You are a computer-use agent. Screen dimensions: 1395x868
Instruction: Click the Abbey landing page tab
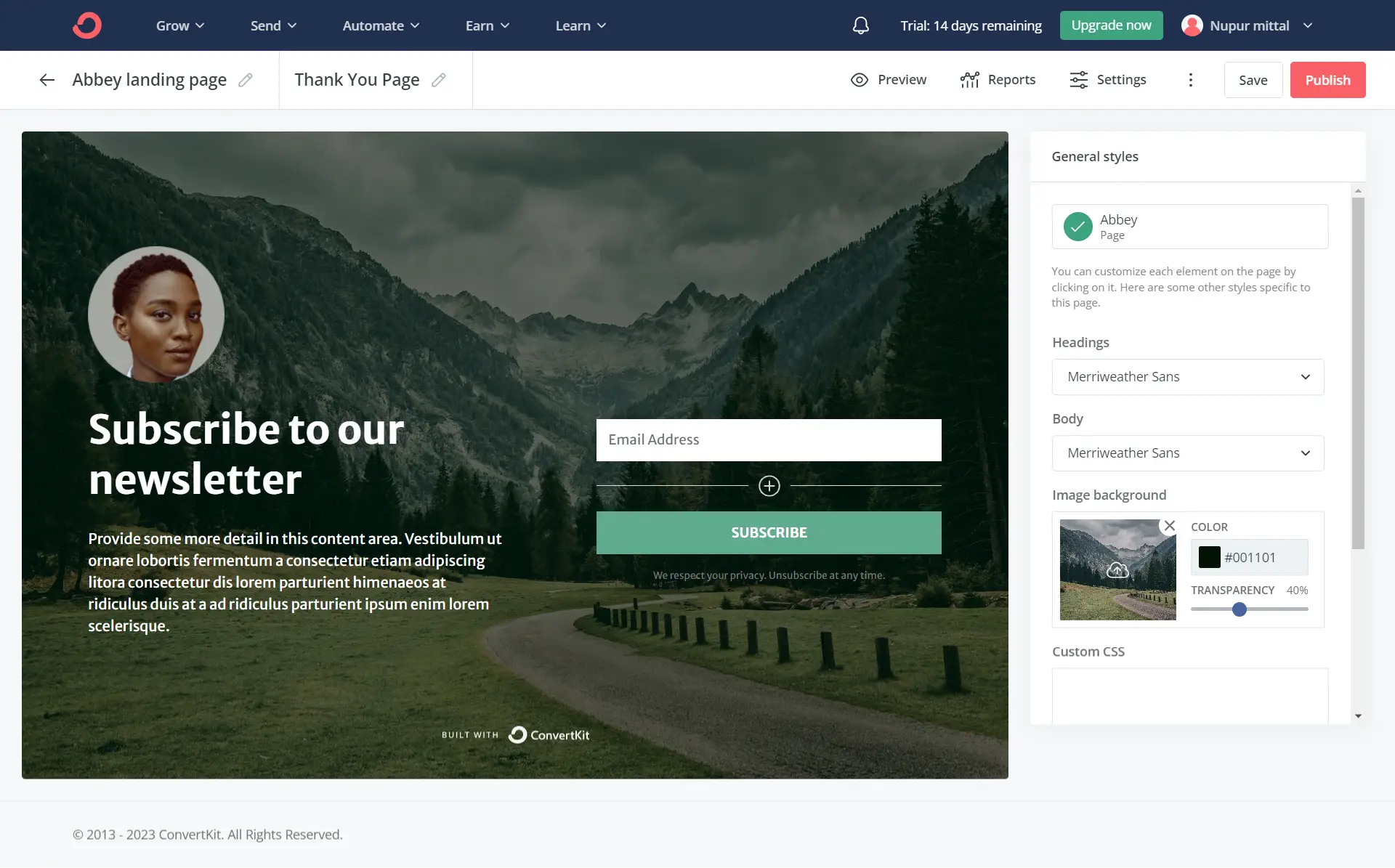(149, 79)
